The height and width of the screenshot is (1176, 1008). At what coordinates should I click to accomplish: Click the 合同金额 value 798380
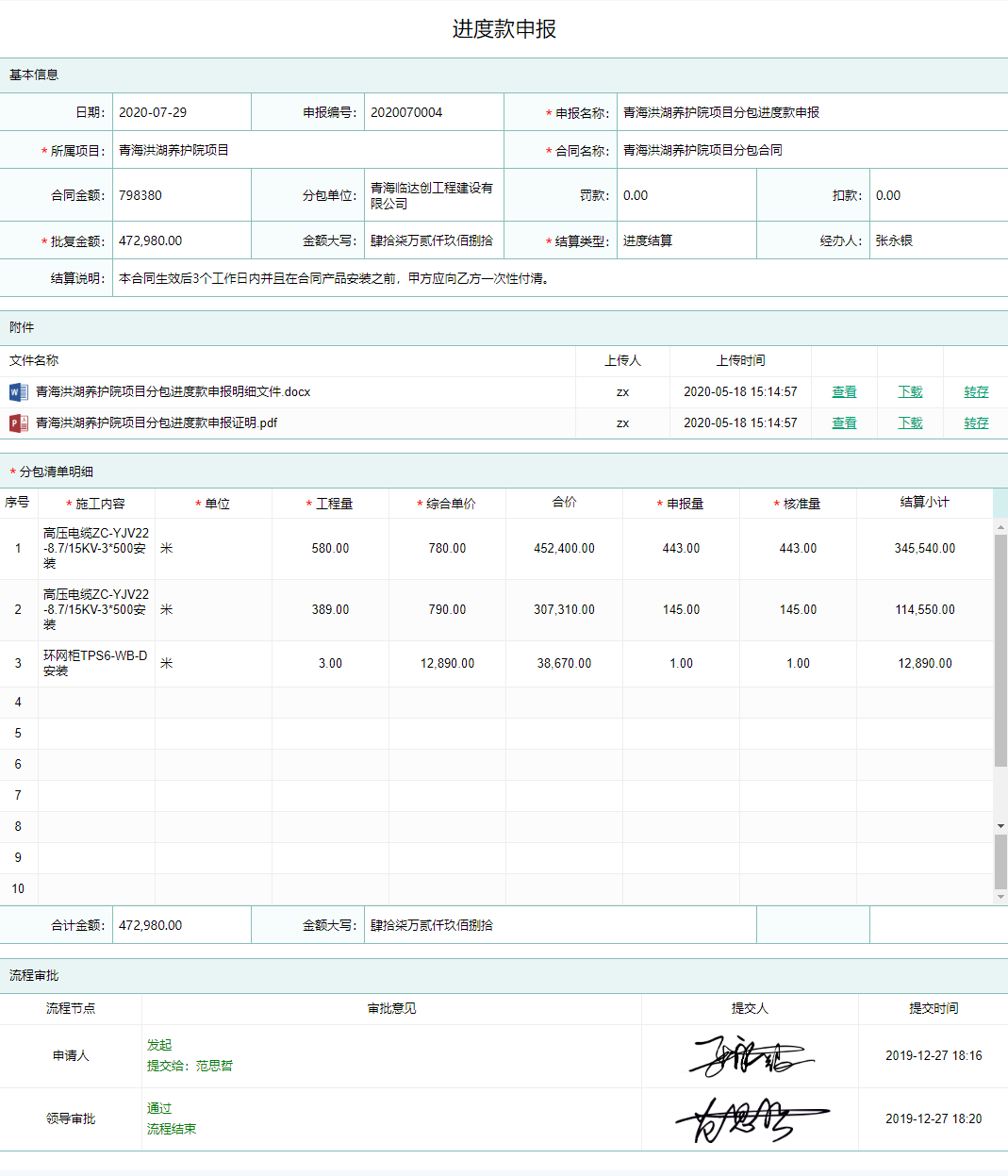coord(182,195)
